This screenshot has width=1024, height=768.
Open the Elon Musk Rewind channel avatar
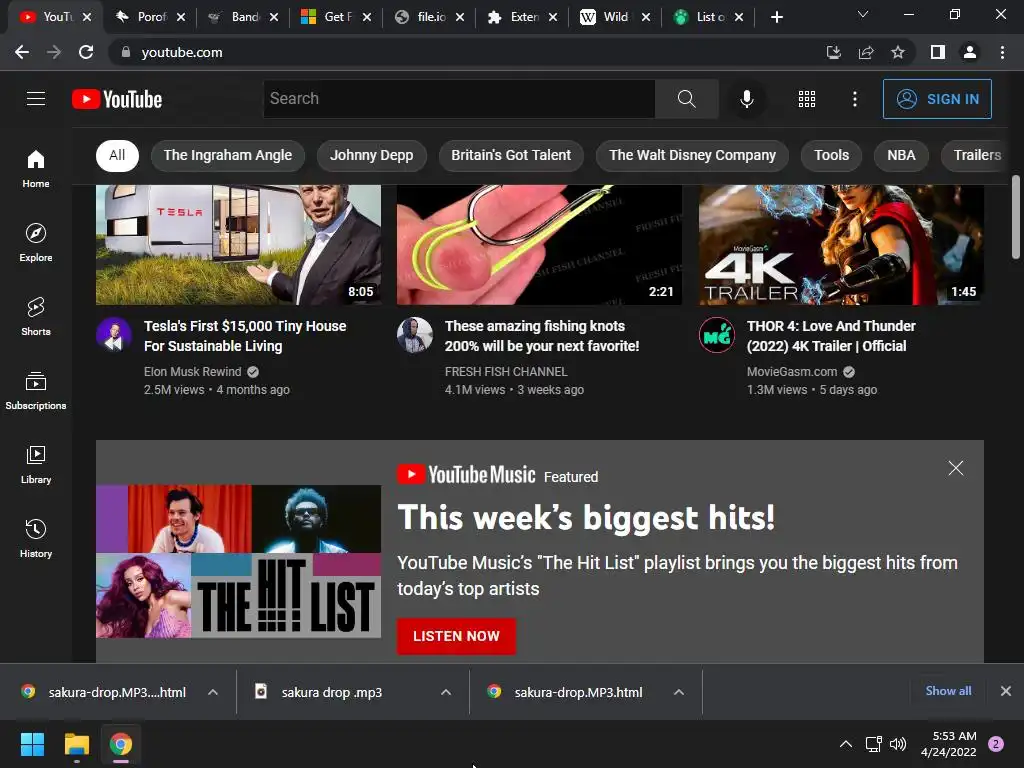coord(114,335)
